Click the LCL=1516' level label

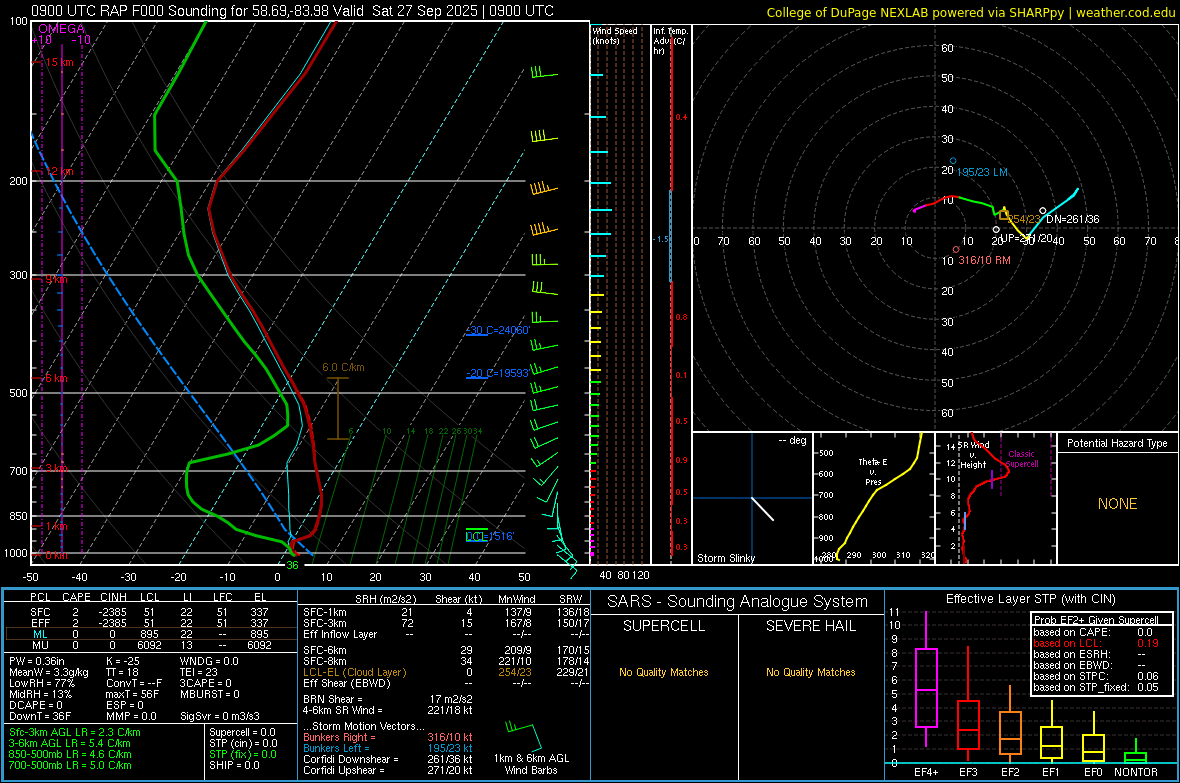pyautogui.click(x=489, y=536)
